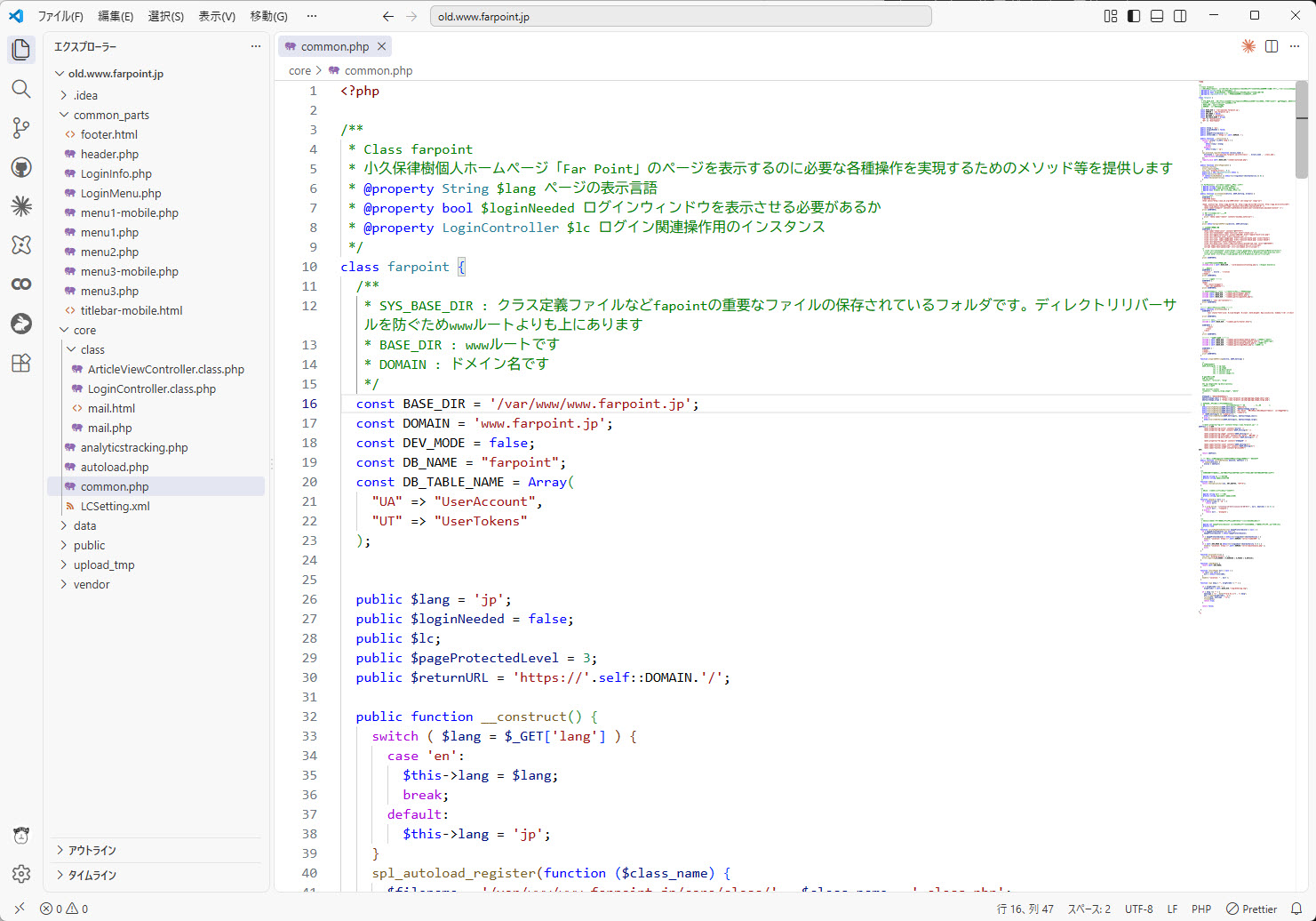This screenshot has height=921, width=1316.
Task: Click the CO (Colab) activity bar icon
Action: [21, 284]
